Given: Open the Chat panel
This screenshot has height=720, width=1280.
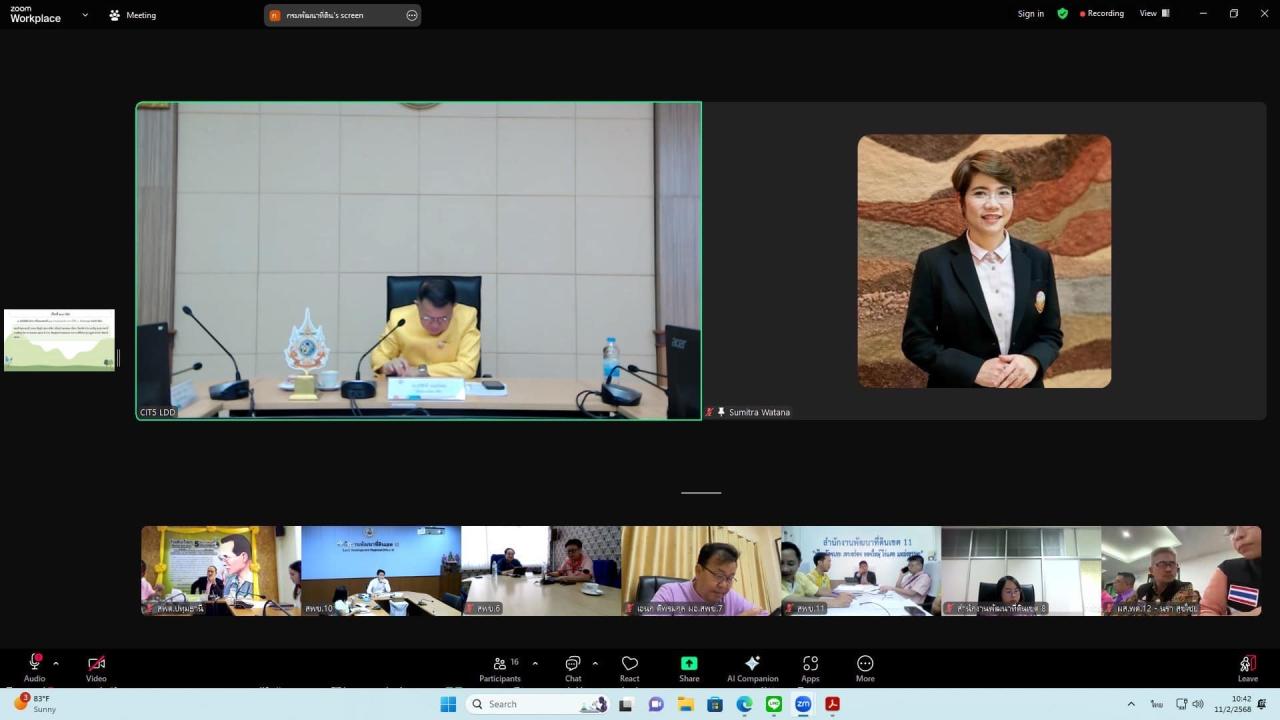Looking at the screenshot, I should 573,665.
